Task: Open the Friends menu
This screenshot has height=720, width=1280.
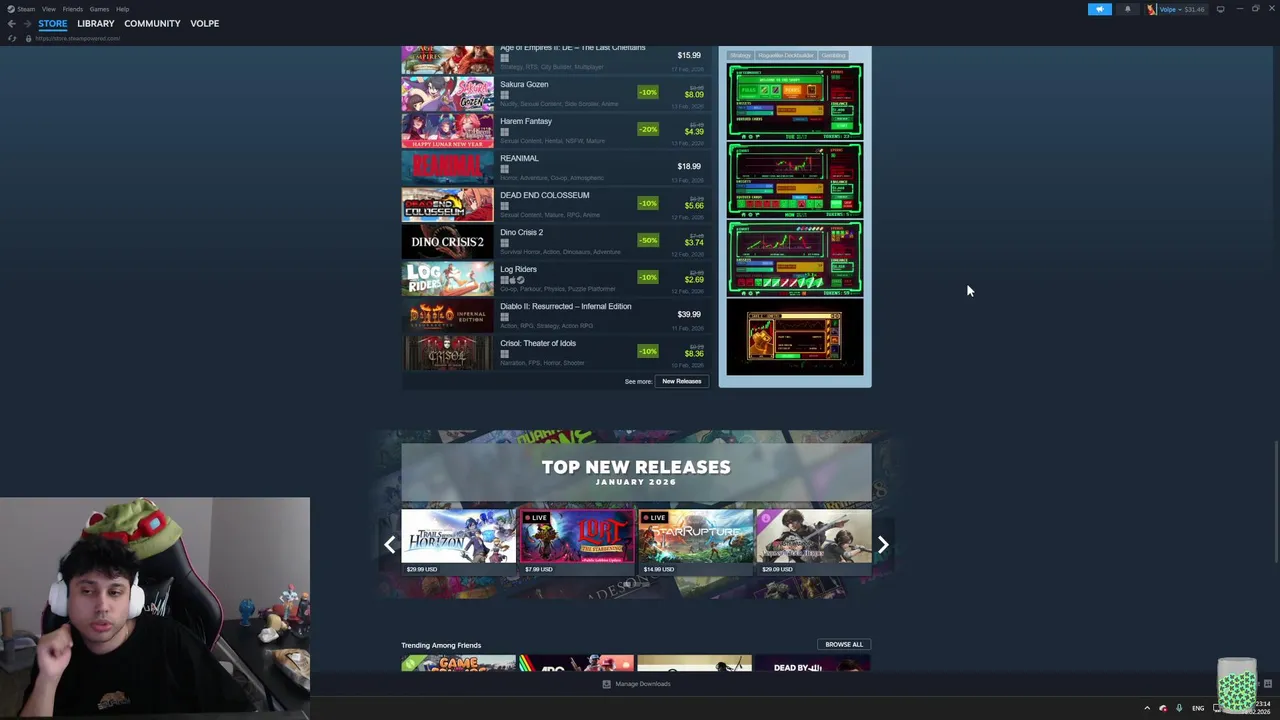Action: [72, 9]
